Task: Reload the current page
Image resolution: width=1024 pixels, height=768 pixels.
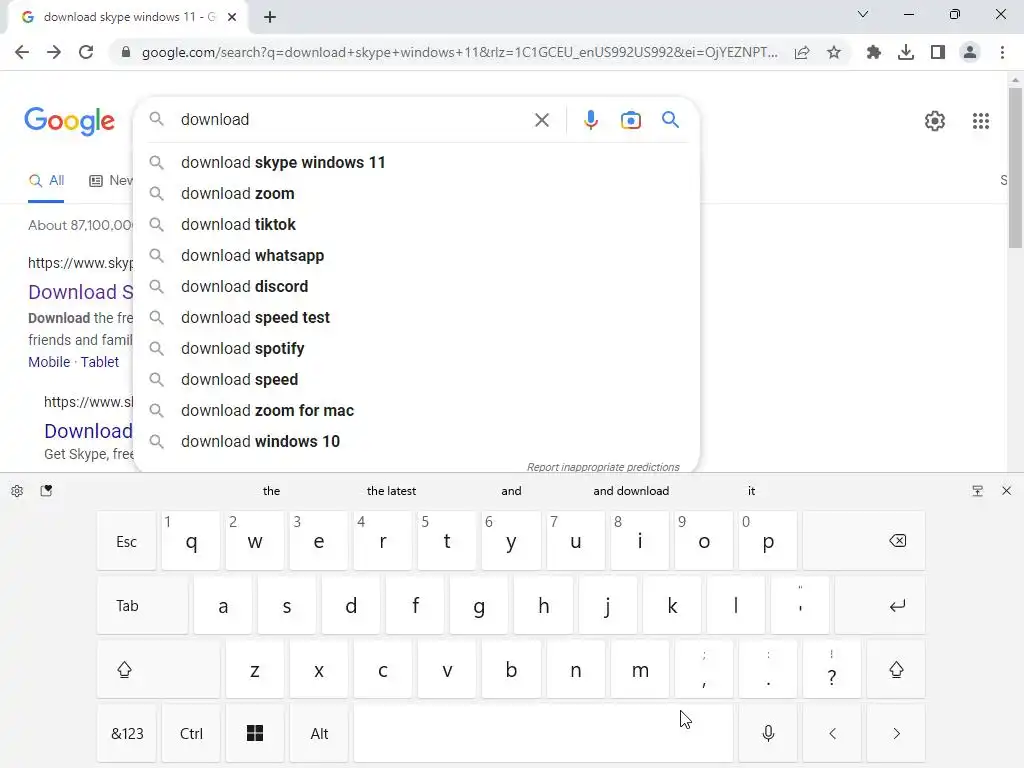Action: [x=86, y=52]
